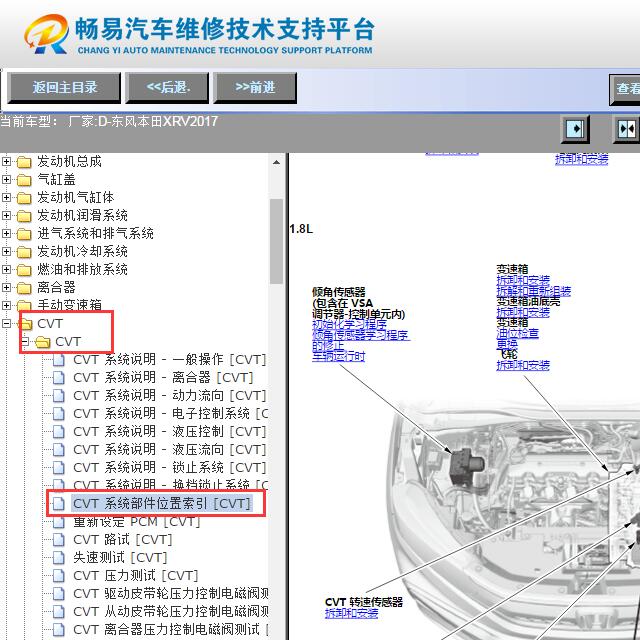Collapse the nested CVT subfolder node
The height and width of the screenshot is (640, 640).
(x=25, y=341)
